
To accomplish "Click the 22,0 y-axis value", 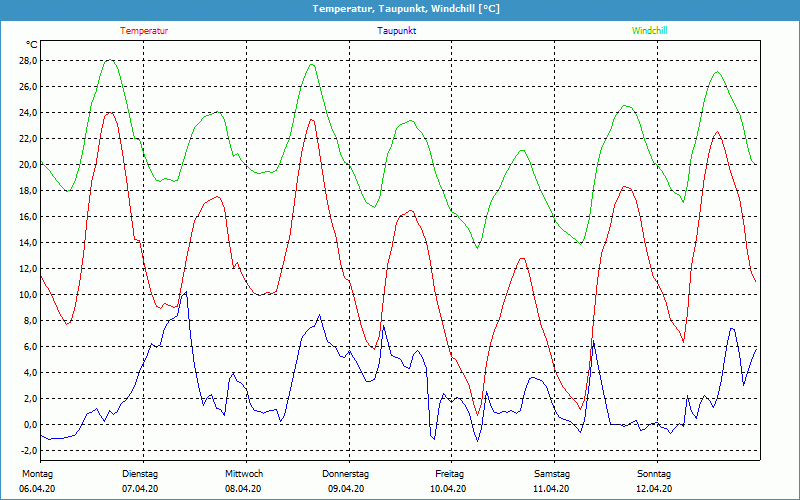I will (27, 139).
